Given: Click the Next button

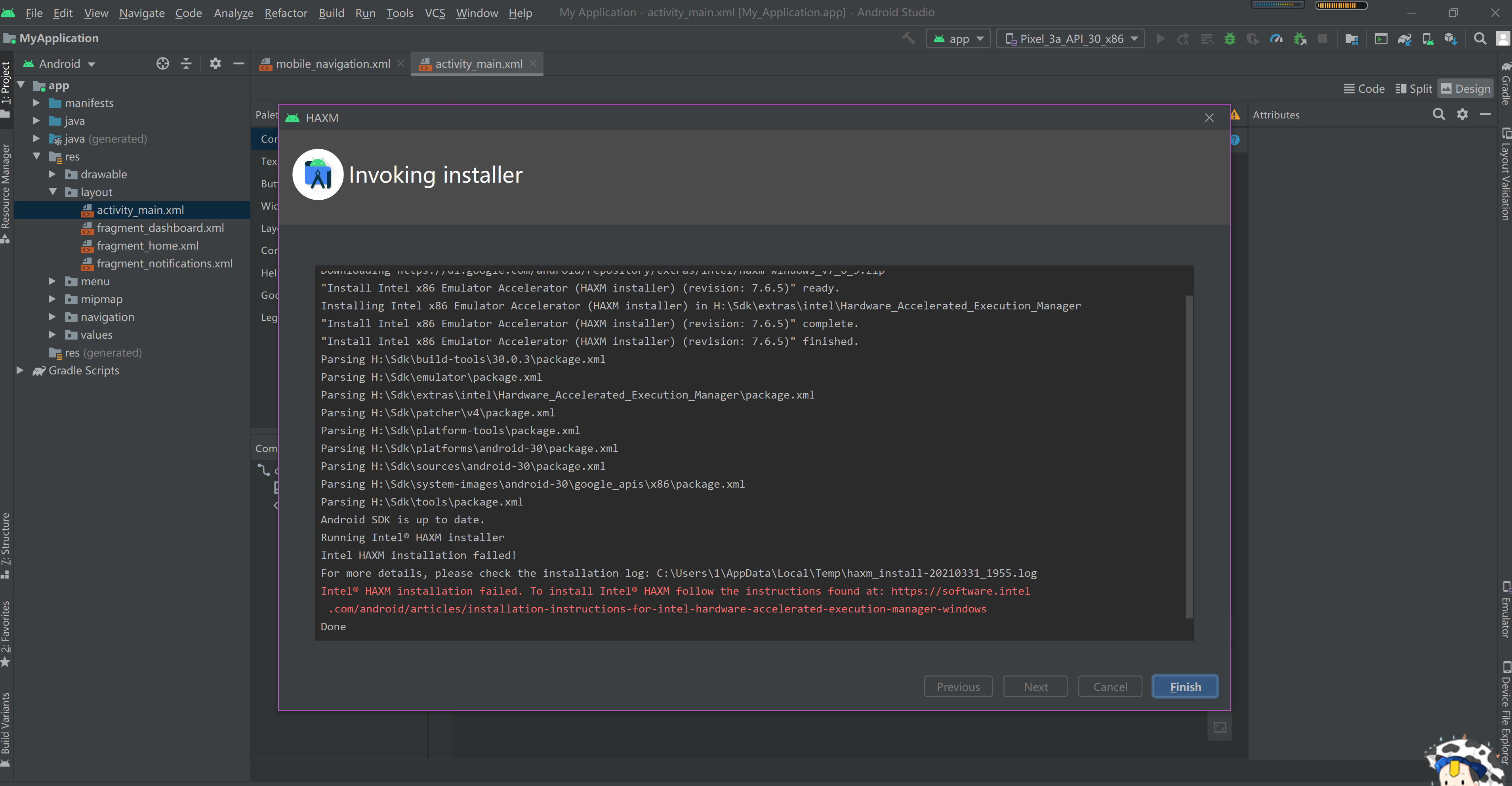Looking at the screenshot, I should point(1035,686).
